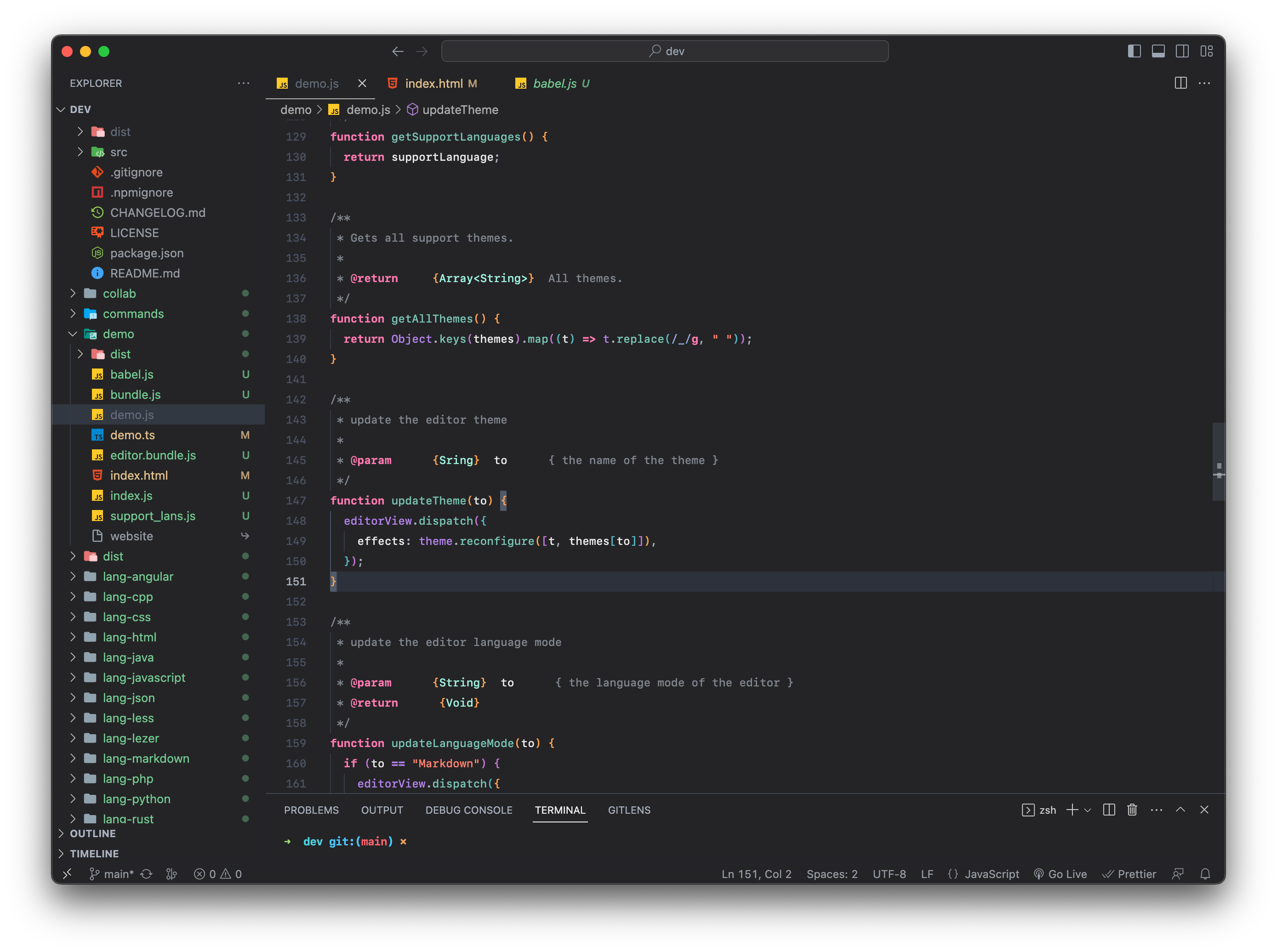Toggle the primary sidebar visibility
The height and width of the screenshot is (952, 1277).
pos(1134,51)
